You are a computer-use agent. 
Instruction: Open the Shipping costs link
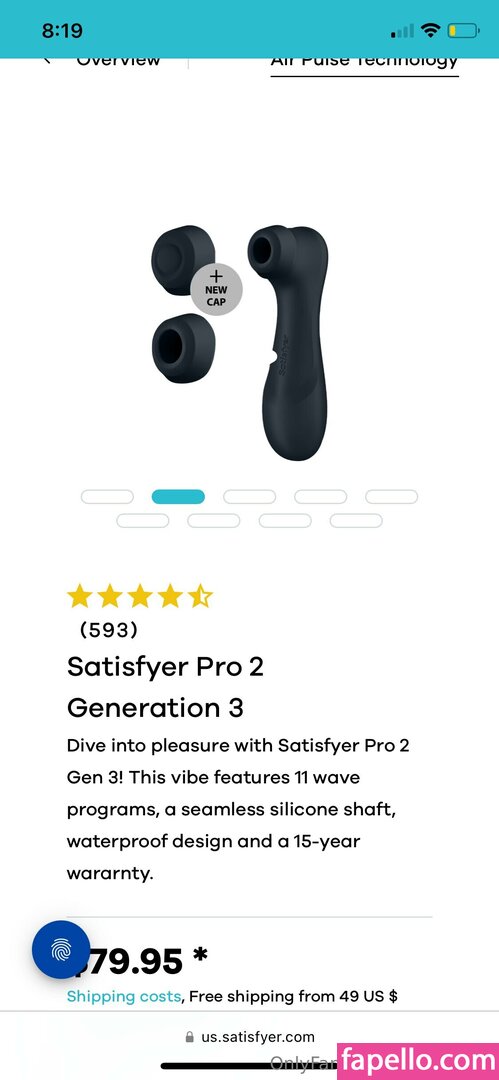click(x=124, y=996)
